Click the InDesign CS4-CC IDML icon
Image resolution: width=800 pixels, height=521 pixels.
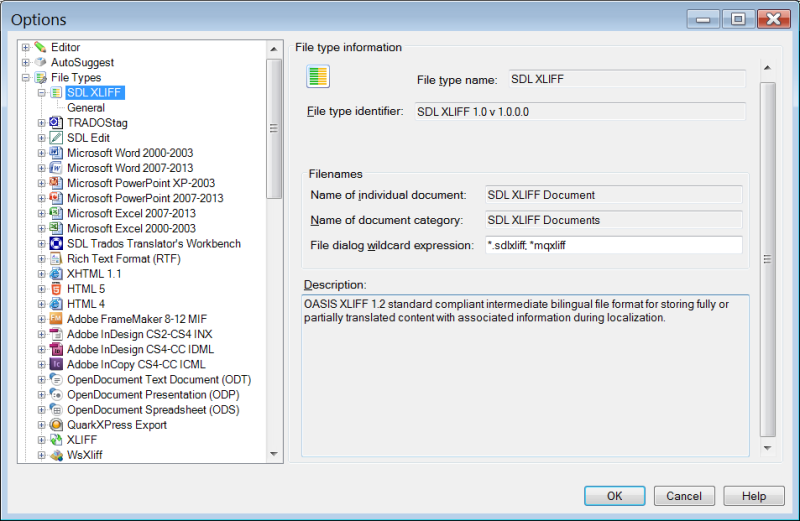(56, 349)
